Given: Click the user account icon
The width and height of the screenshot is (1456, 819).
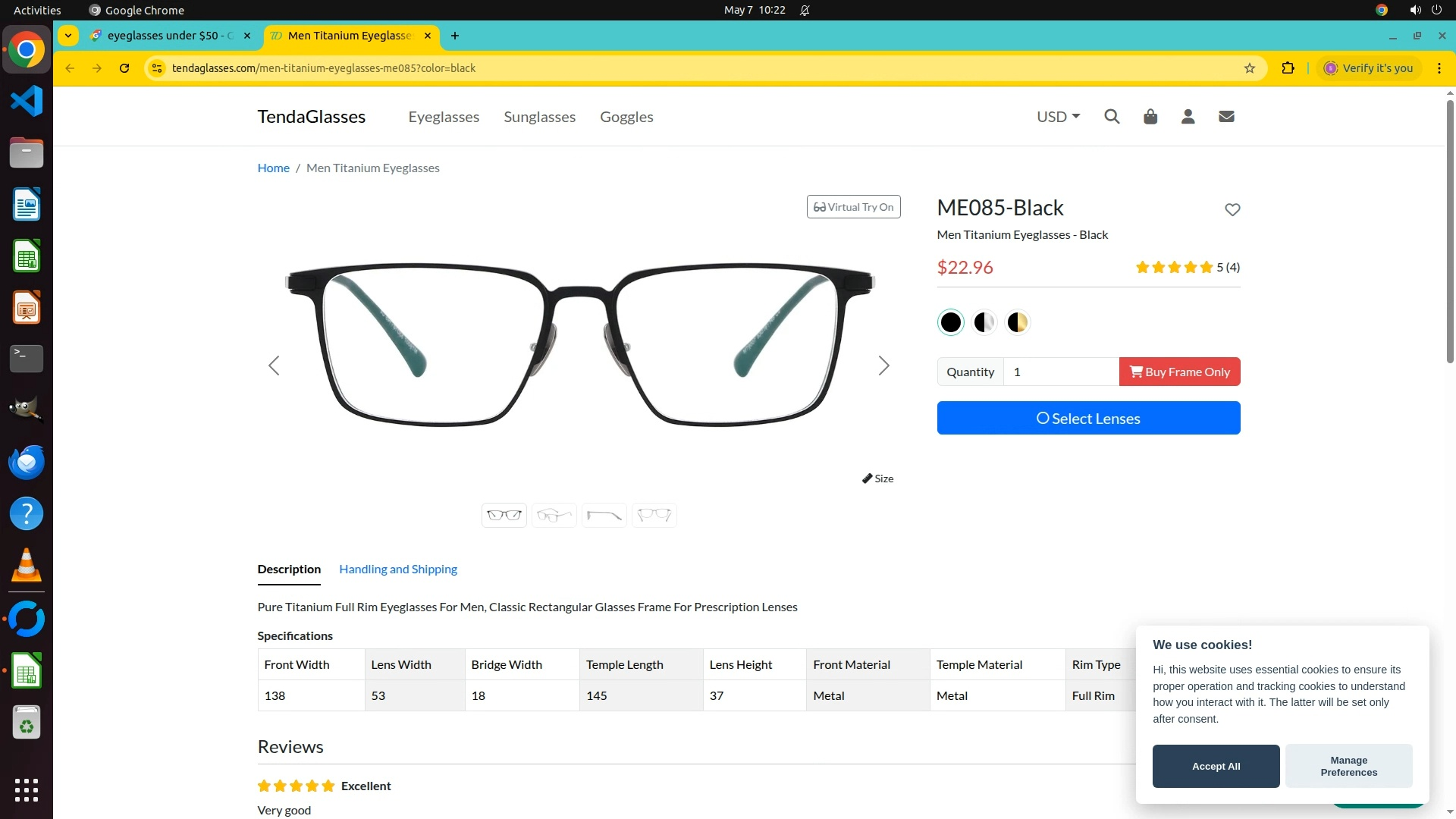Looking at the screenshot, I should coord(1188,117).
